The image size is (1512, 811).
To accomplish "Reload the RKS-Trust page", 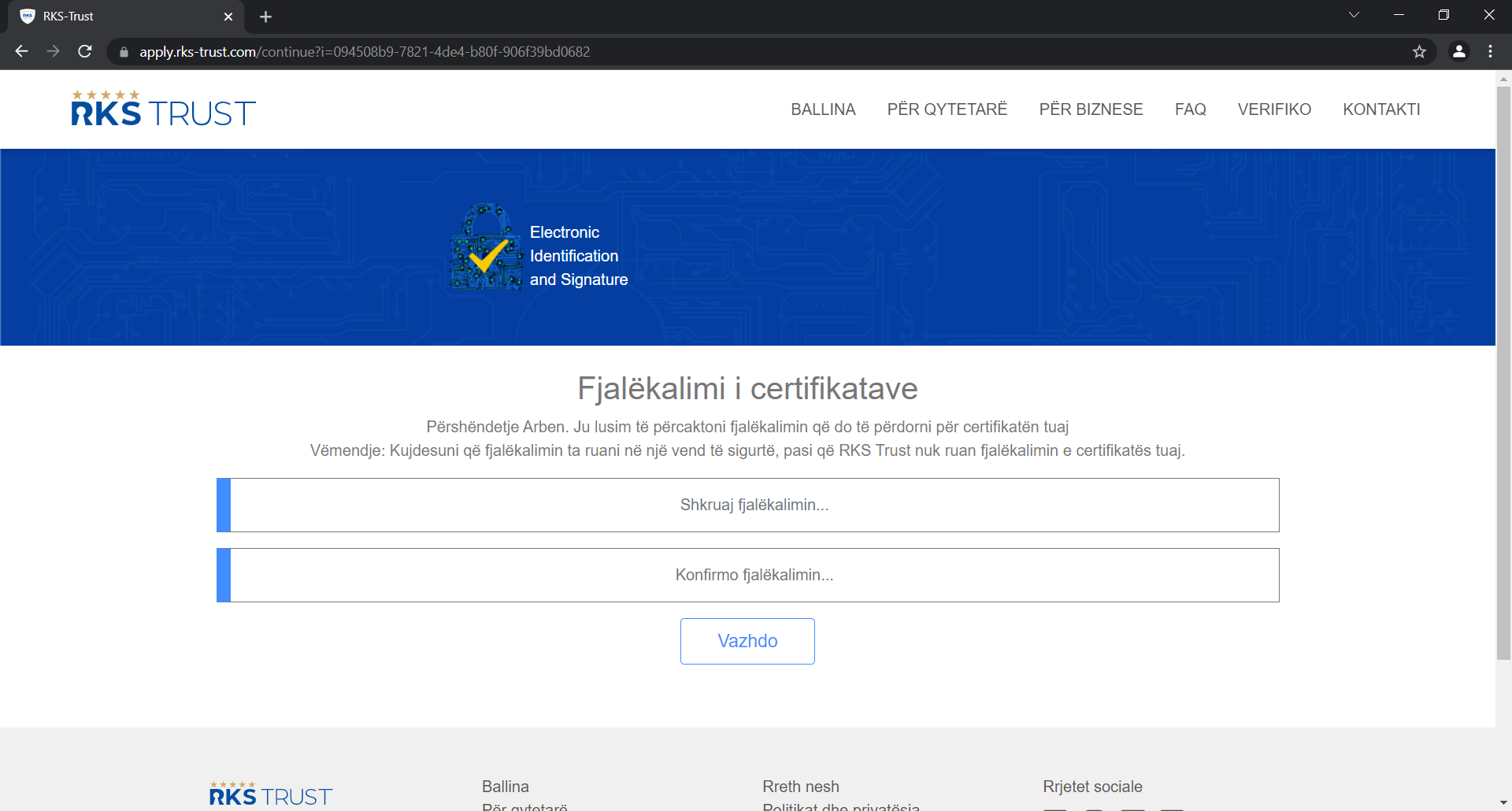I will [x=85, y=51].
